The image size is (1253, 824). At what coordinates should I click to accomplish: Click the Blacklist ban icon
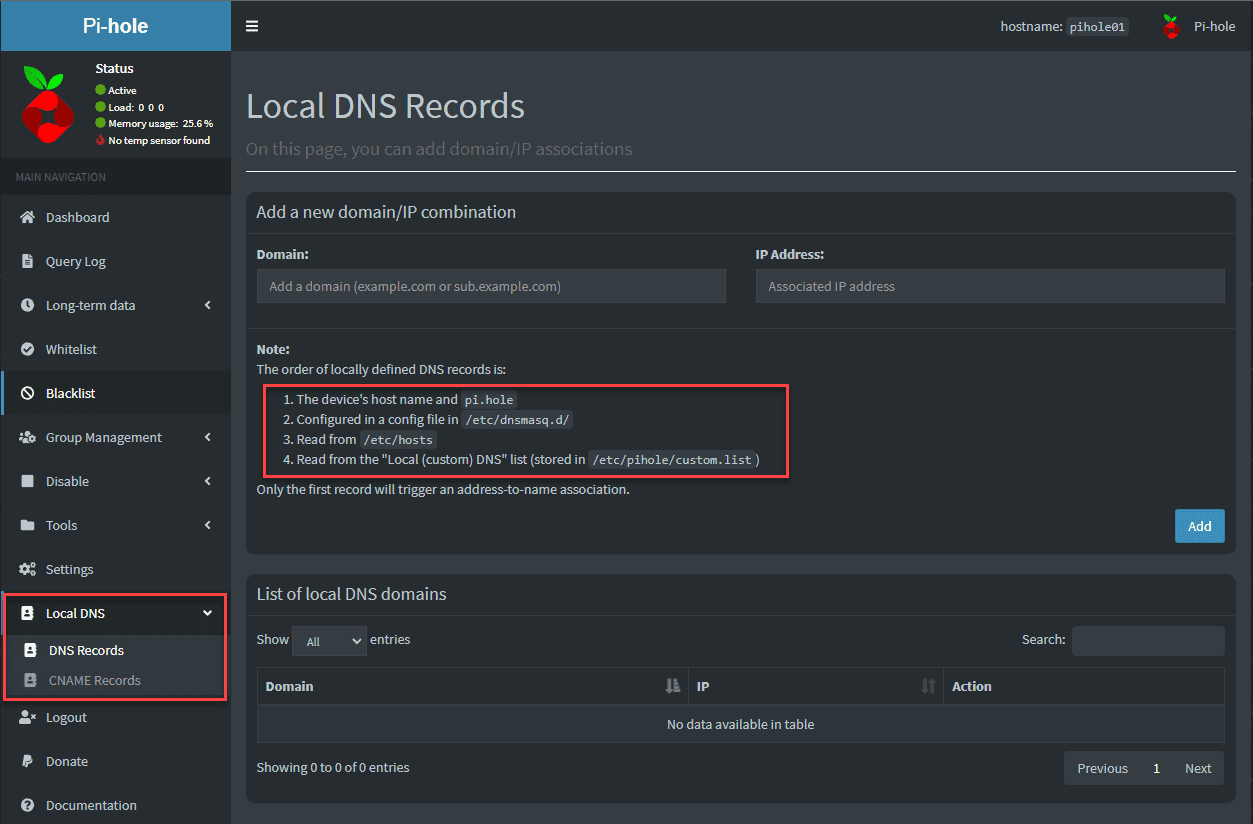[28, 393]
